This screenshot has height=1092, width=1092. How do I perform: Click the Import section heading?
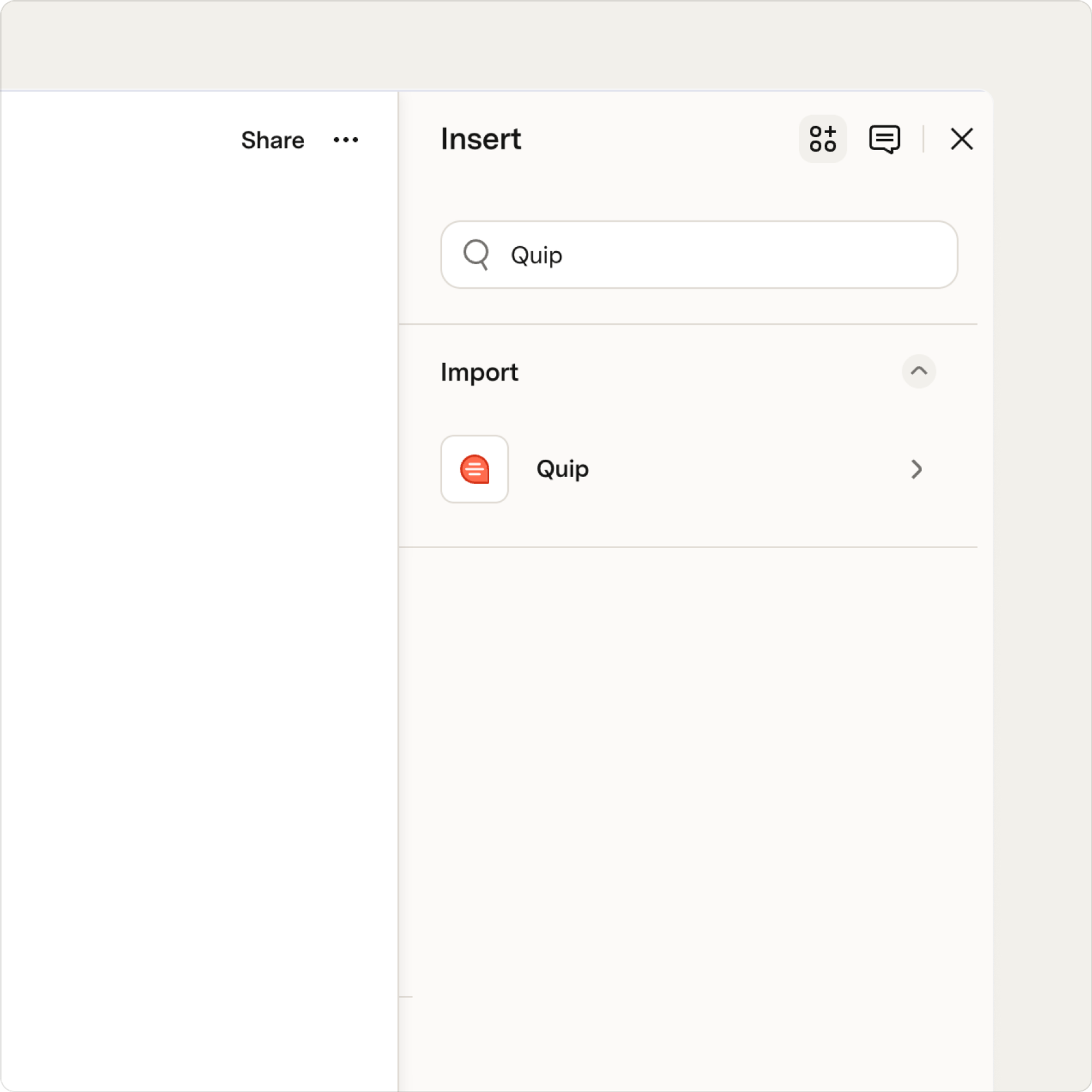[x=479, y=372]
